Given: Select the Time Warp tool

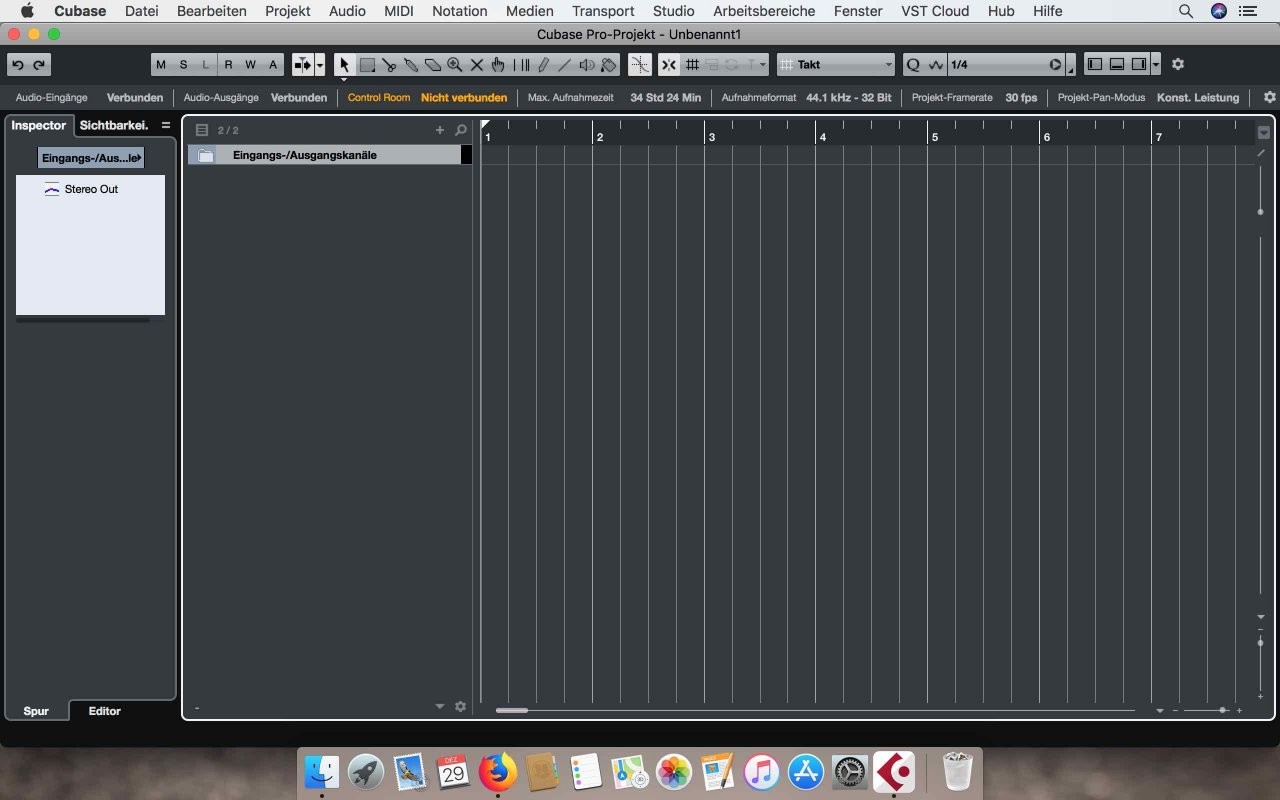Looking at the screenshot, I should [x=521, y=65].
